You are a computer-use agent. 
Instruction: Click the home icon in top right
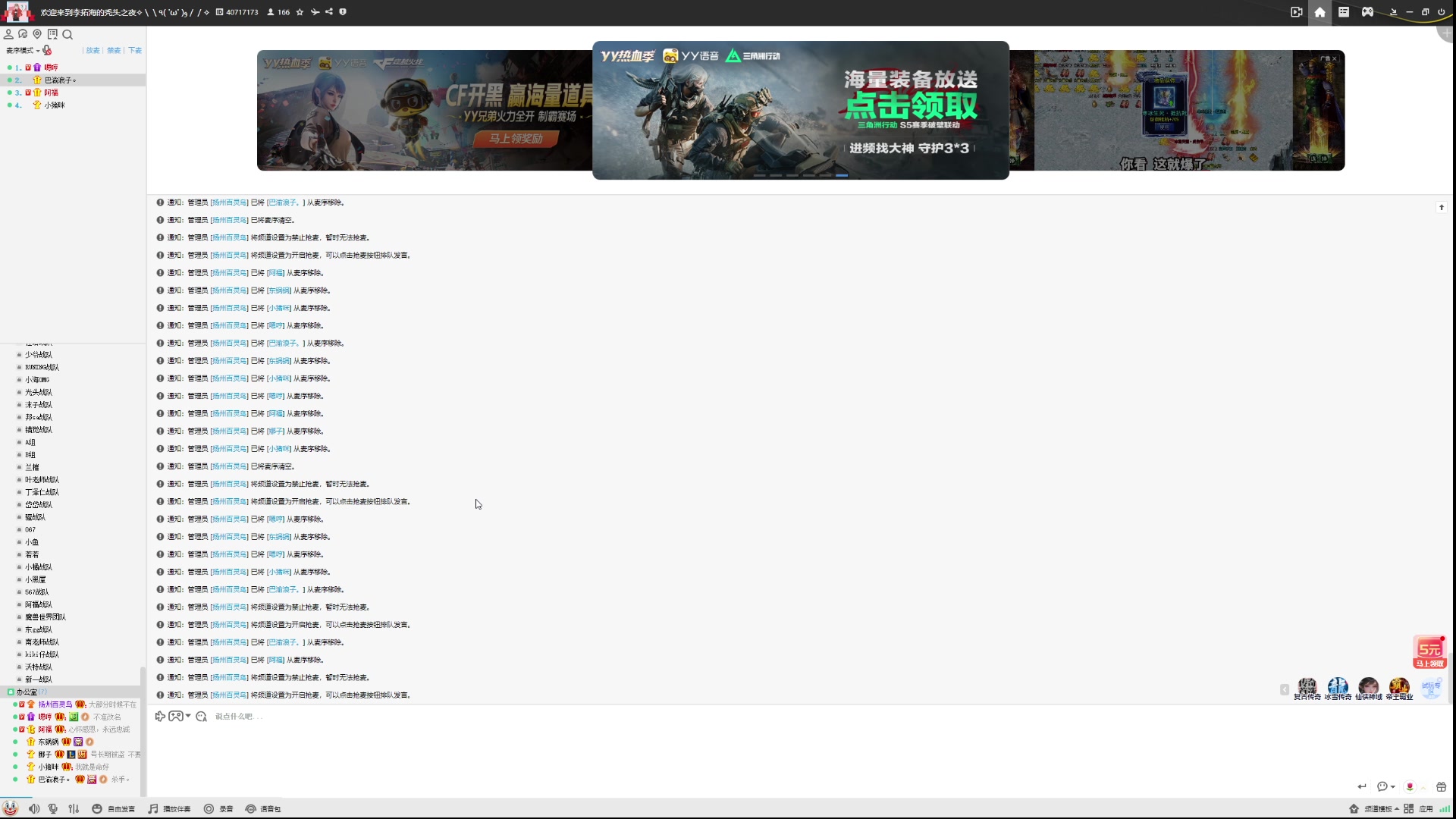[1320, 12]
